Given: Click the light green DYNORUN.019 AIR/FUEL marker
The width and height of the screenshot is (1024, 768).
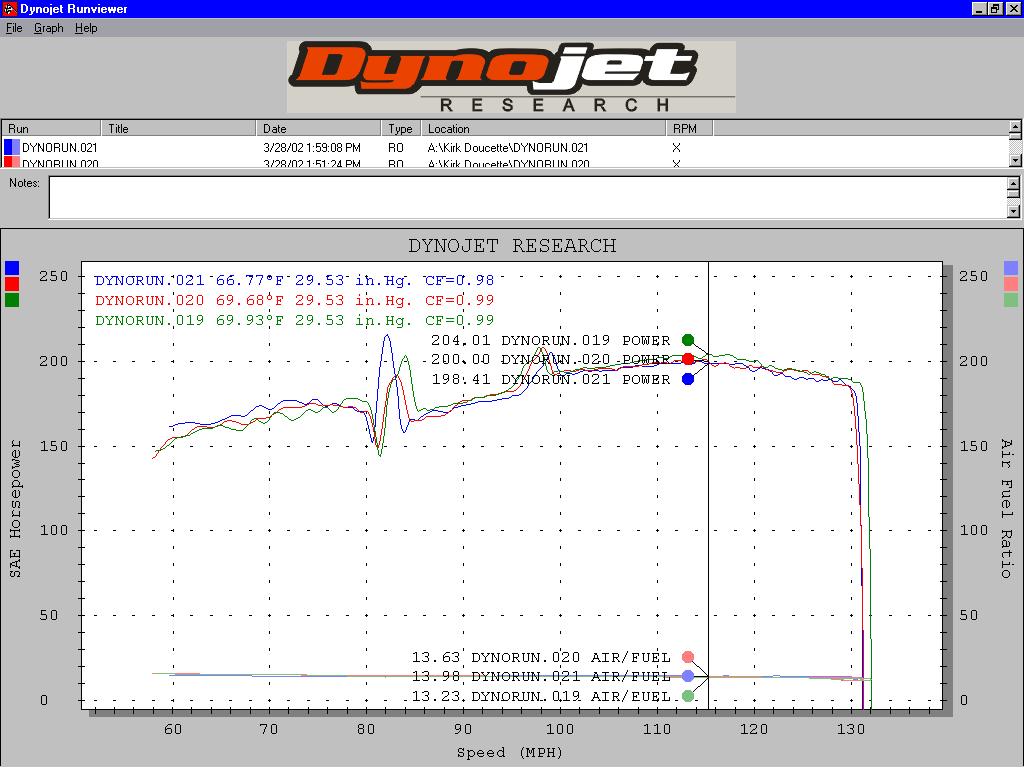Looking at the screenshot, I should point(688,696).
